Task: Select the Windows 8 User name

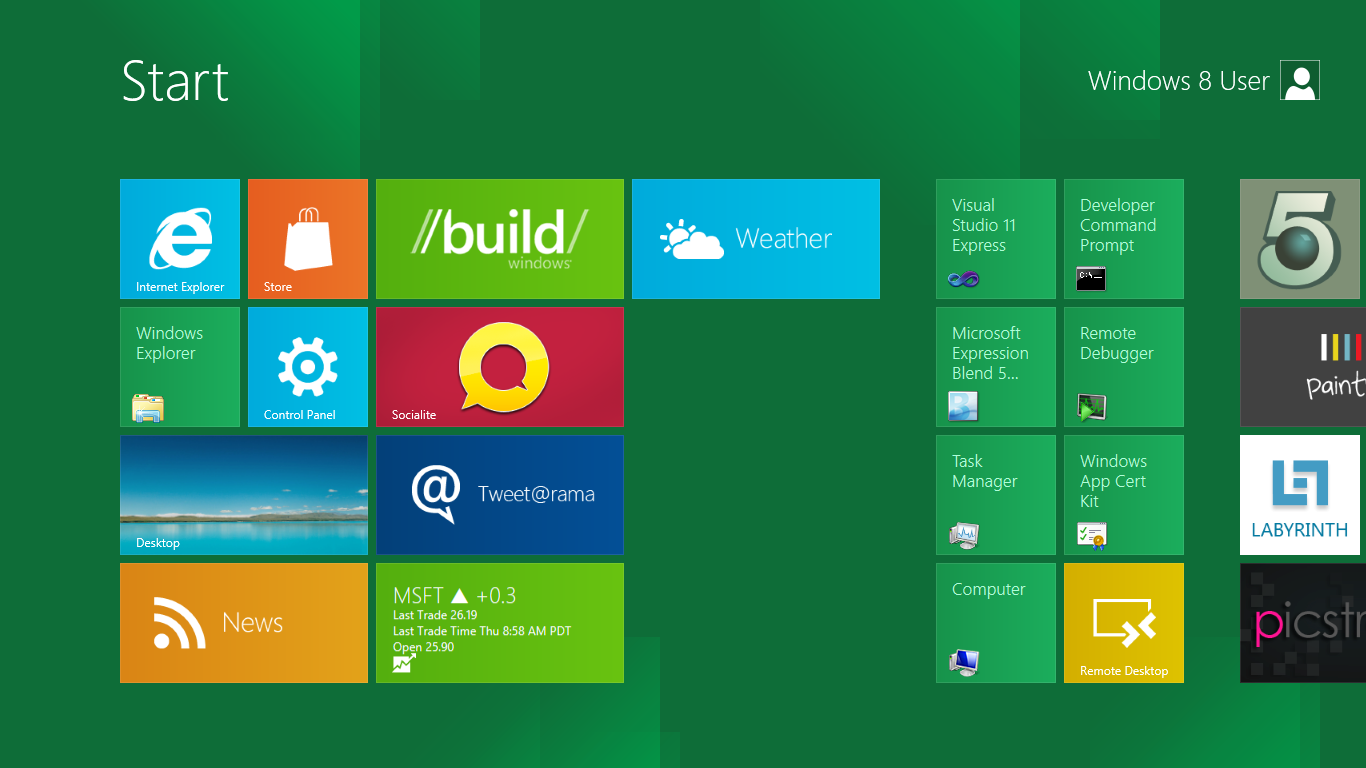Action: pos(1179,81)
